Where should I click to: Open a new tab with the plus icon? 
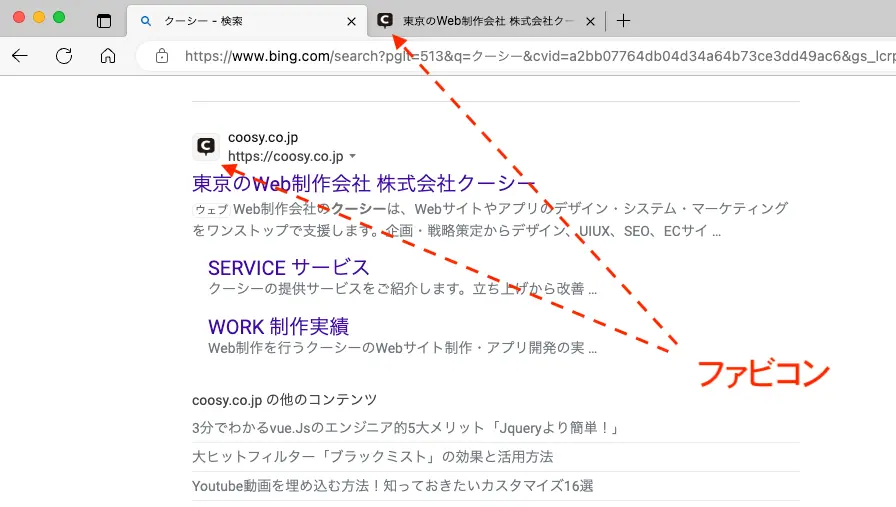(x=623, y=21)
